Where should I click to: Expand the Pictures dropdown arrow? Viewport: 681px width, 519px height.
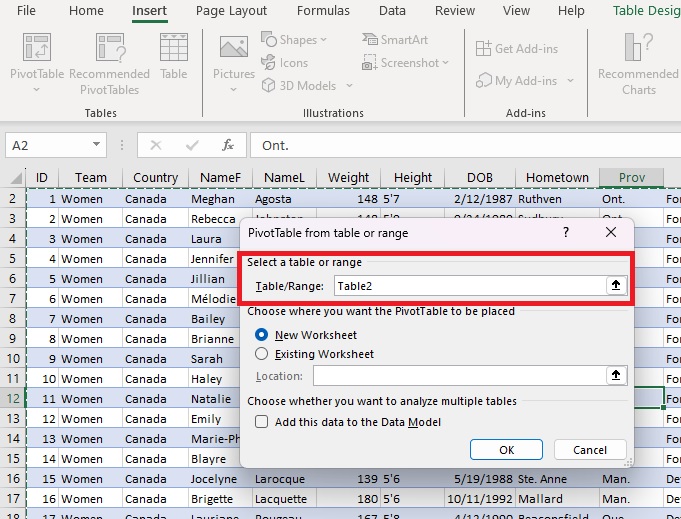[234, 89]
